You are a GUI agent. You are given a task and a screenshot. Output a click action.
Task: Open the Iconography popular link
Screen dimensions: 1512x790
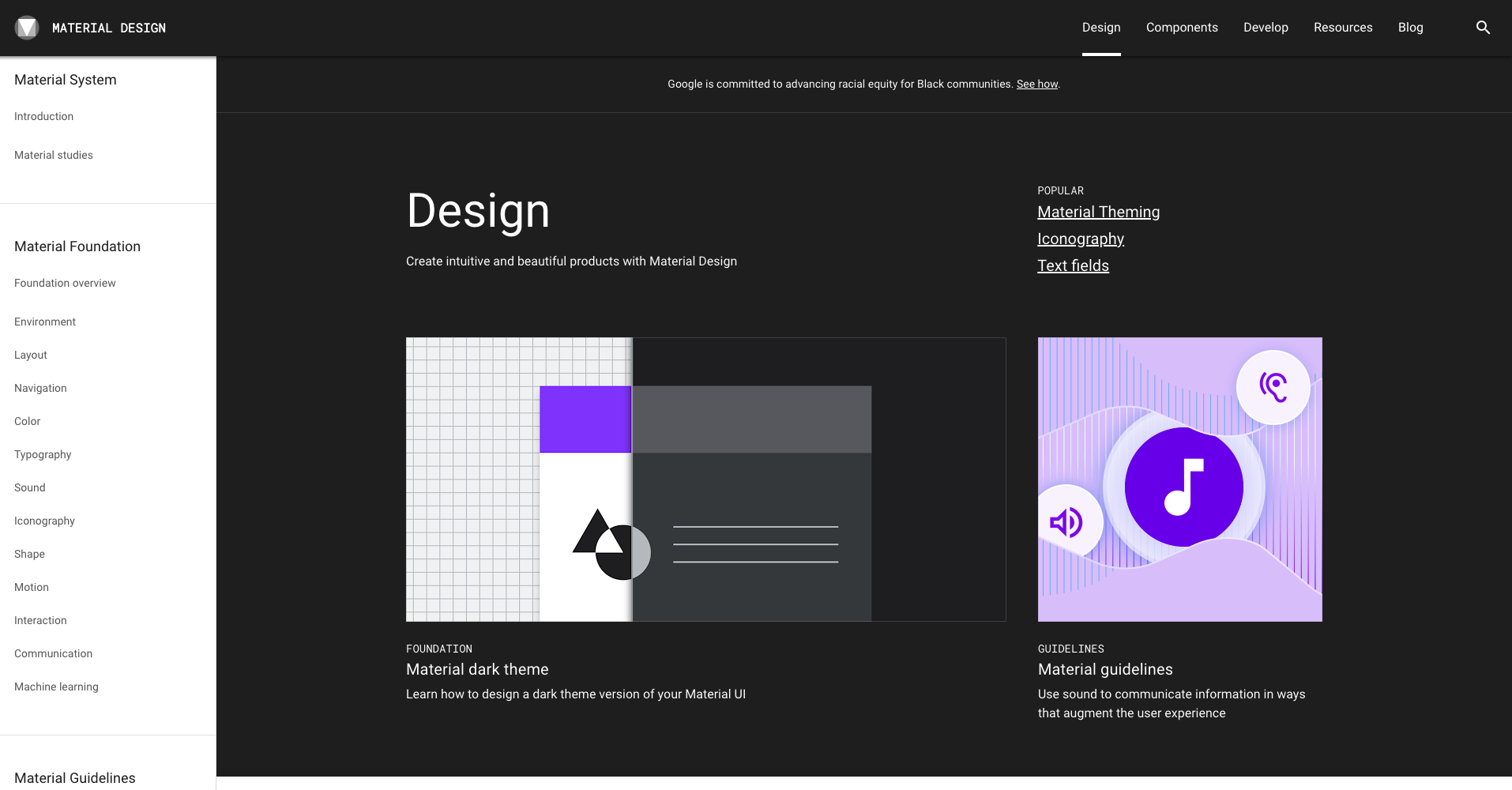tap(1080, 239)
